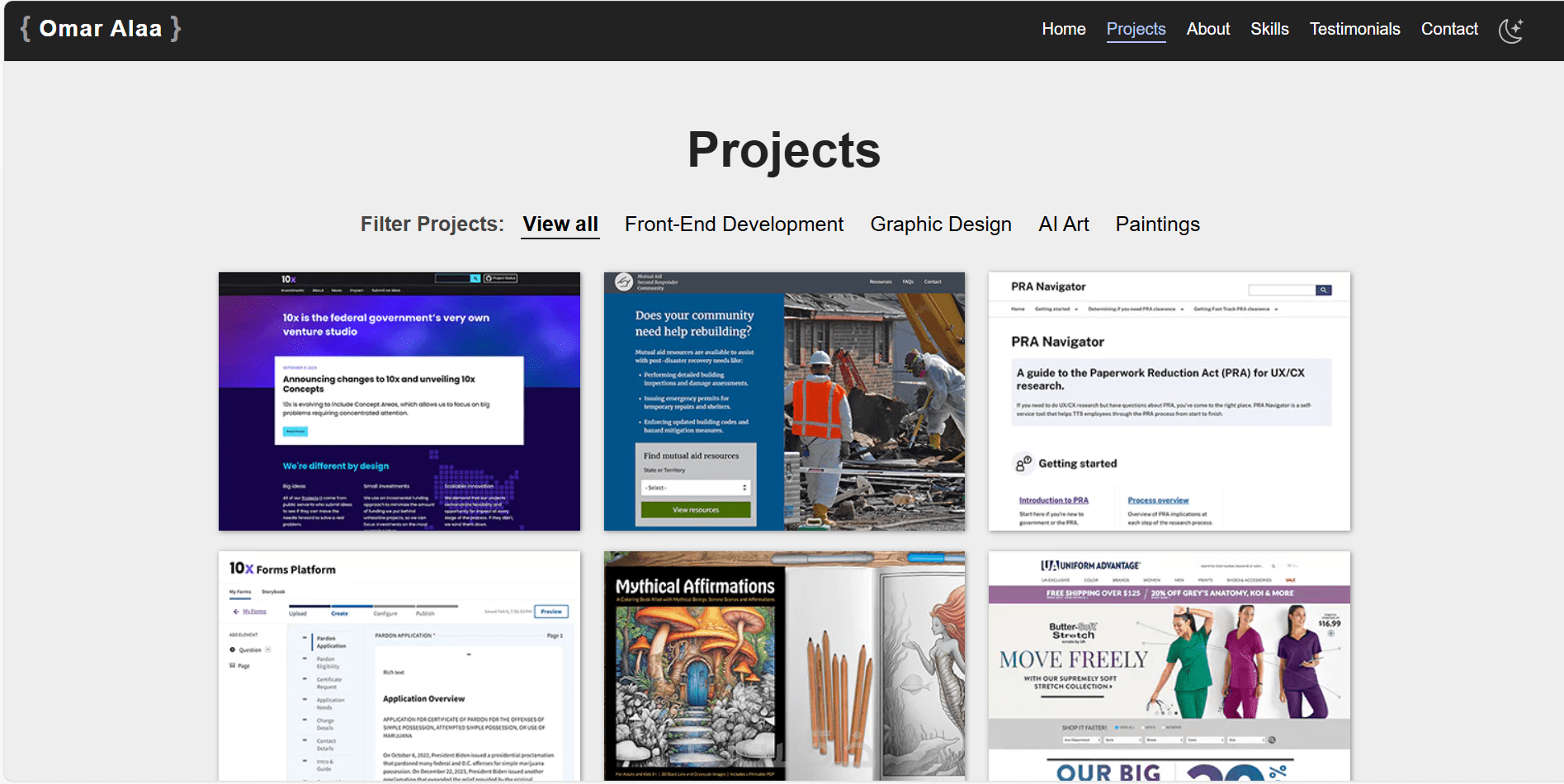Jump to the Skills section

click(x=1269, y=29)
